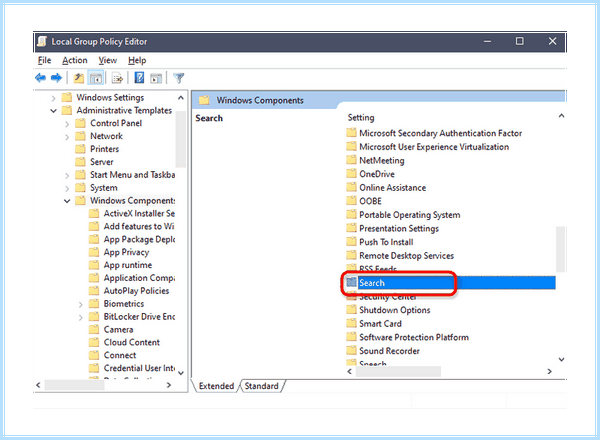
Task: Click the Back arrow toolbar icon
Action: point(40,78)
